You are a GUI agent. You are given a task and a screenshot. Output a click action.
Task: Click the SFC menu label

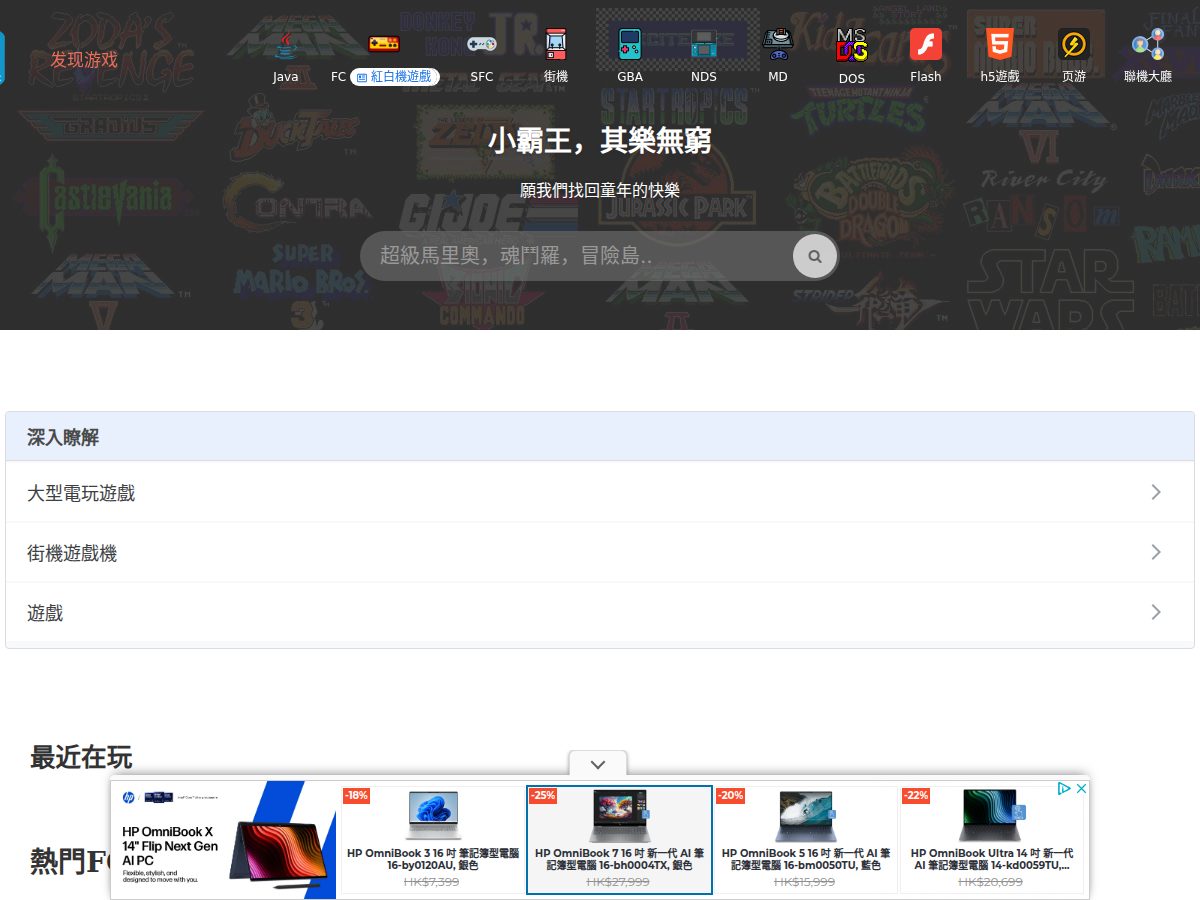(x=482, y=77)
